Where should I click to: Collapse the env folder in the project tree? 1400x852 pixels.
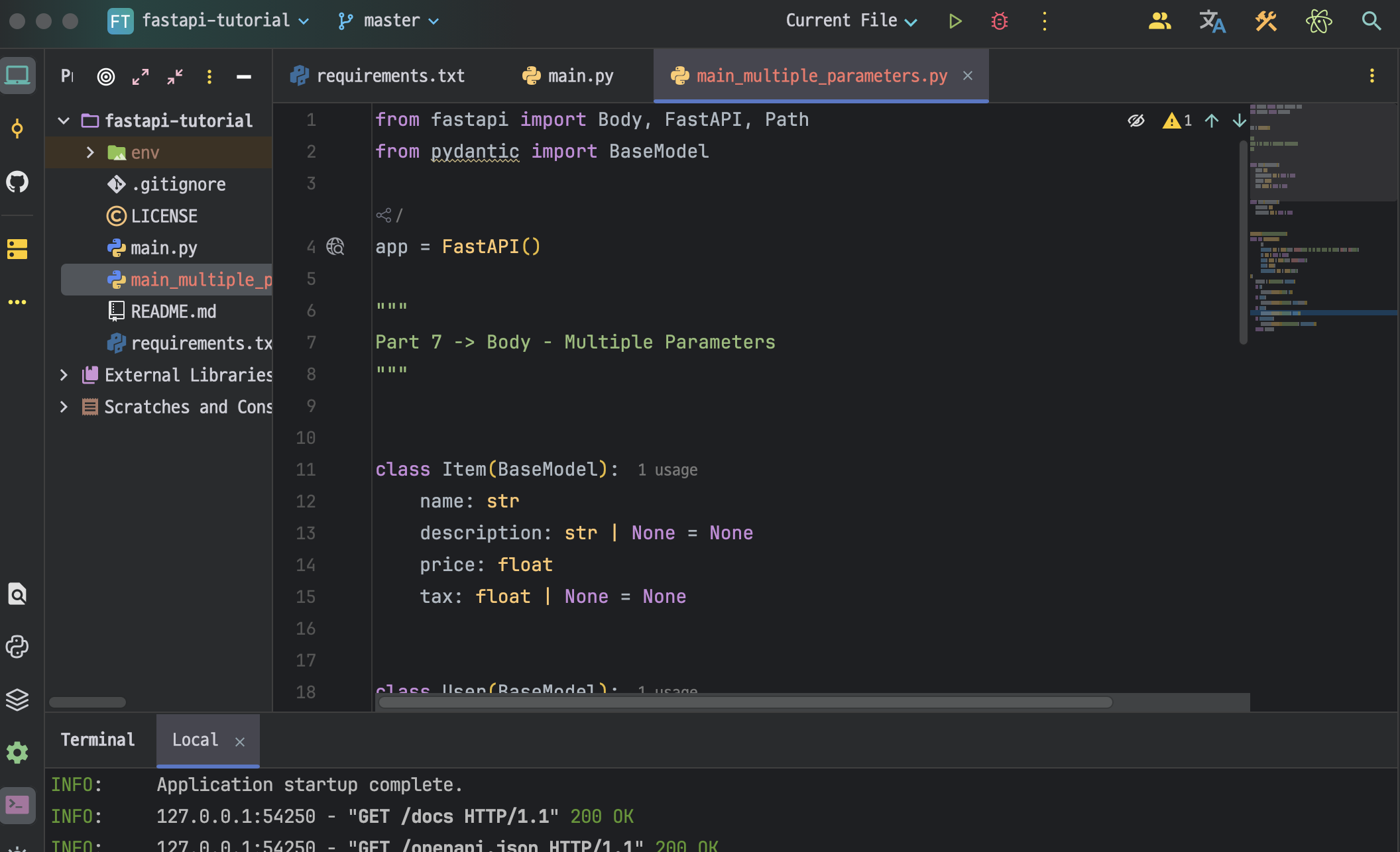pyautogui.click(x=90, y=152)
